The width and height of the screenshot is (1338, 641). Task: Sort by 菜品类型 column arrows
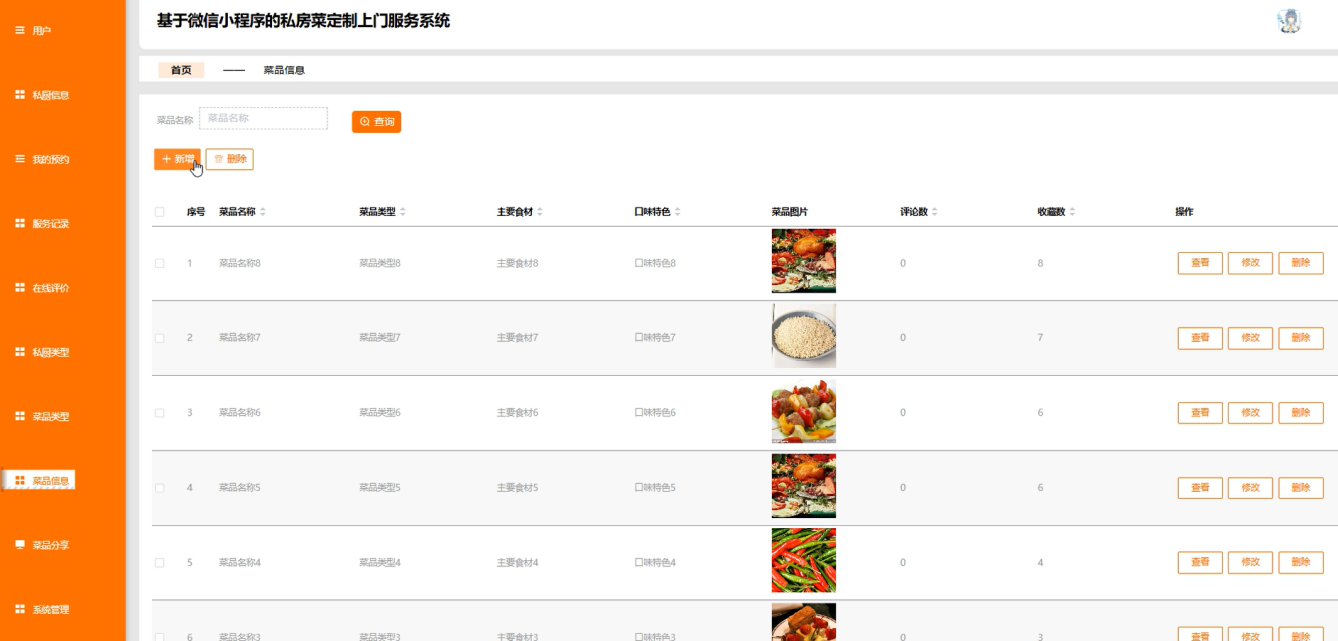coord(403,212)
